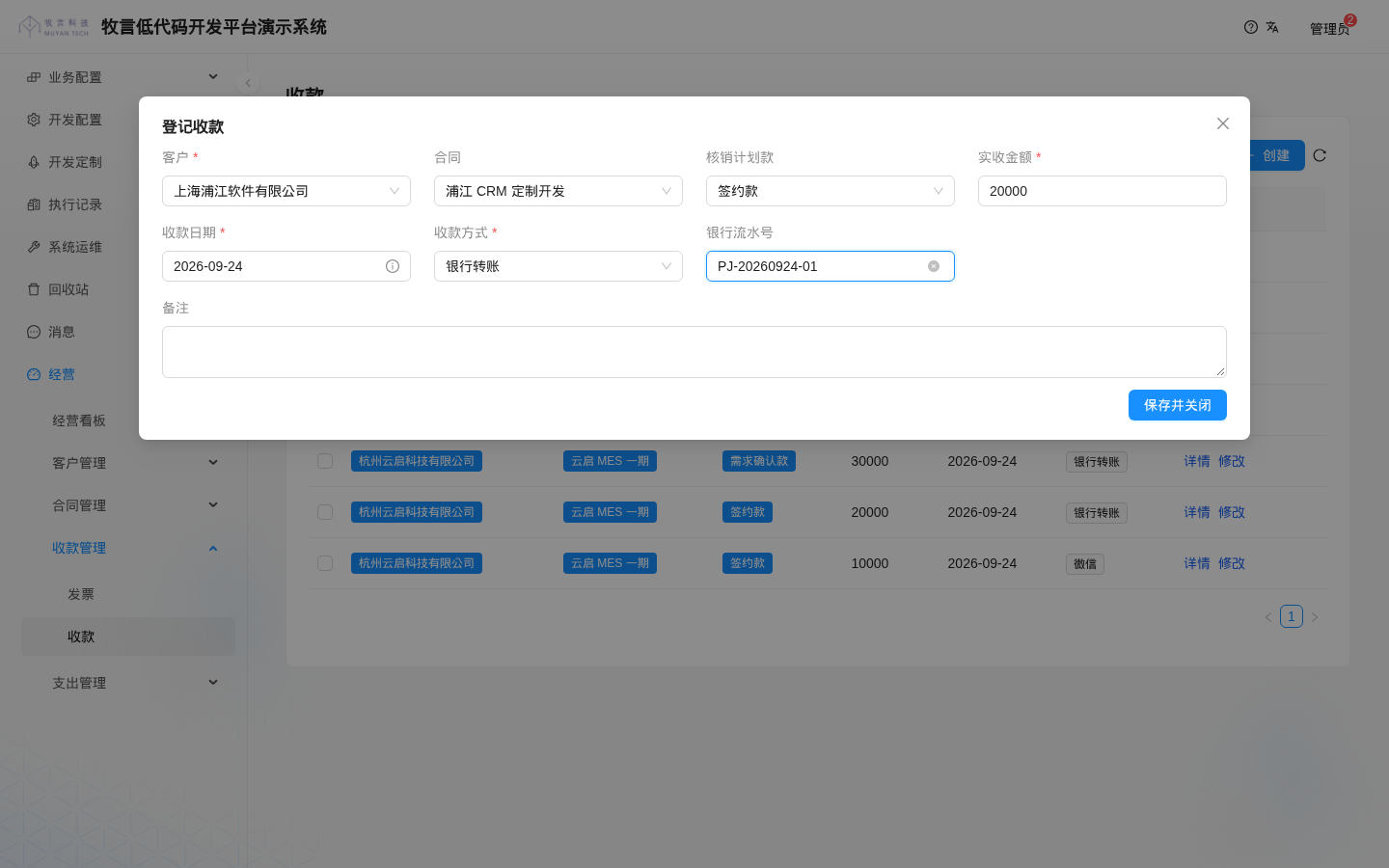Open the 管理员 user menu
Screen dimensions: 1389x868
[x=1331, y=28]
